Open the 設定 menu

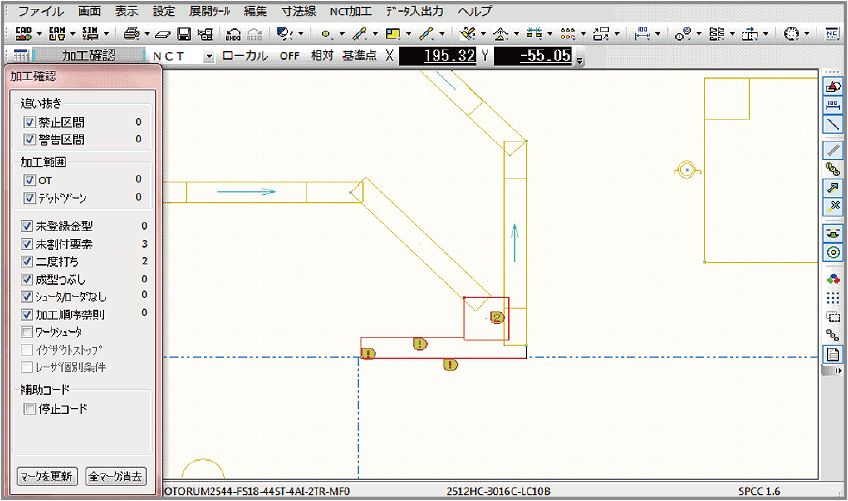coord(163,11)
